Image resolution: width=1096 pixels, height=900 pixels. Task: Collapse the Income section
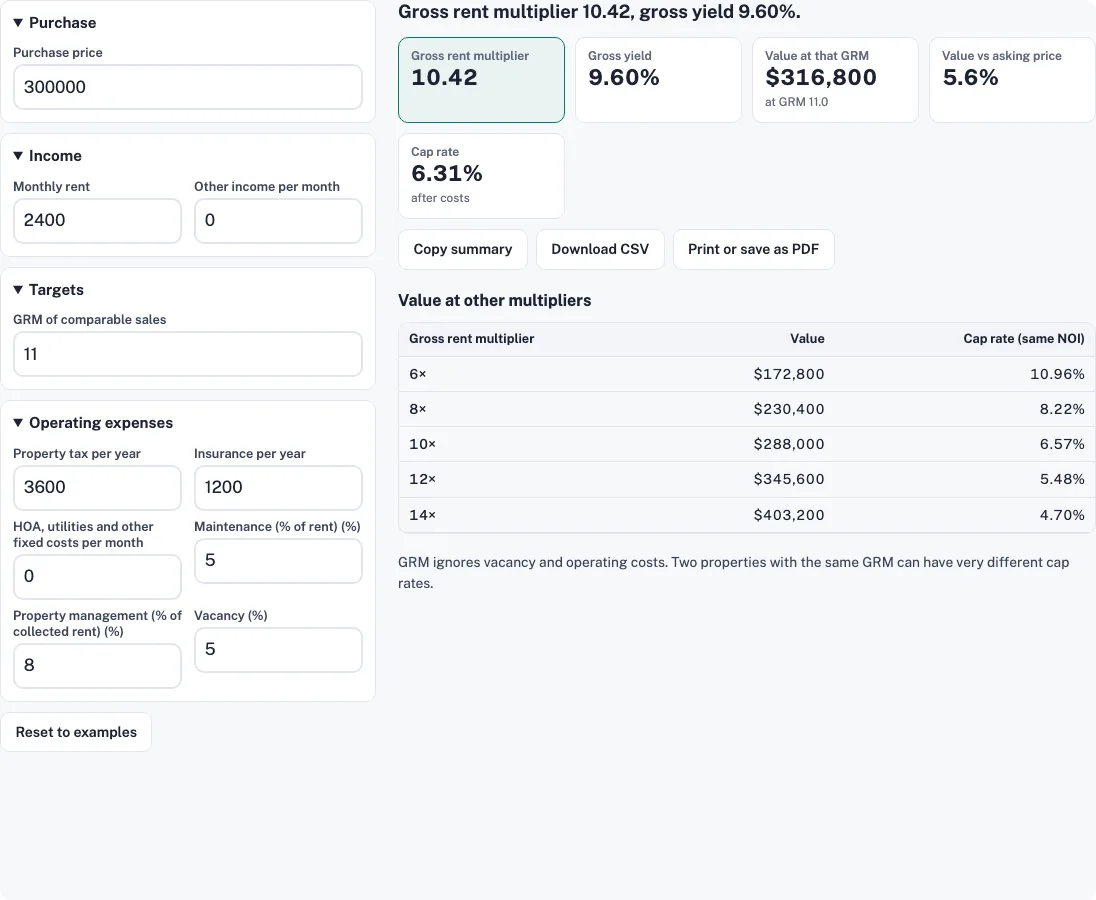pos(48,156)
